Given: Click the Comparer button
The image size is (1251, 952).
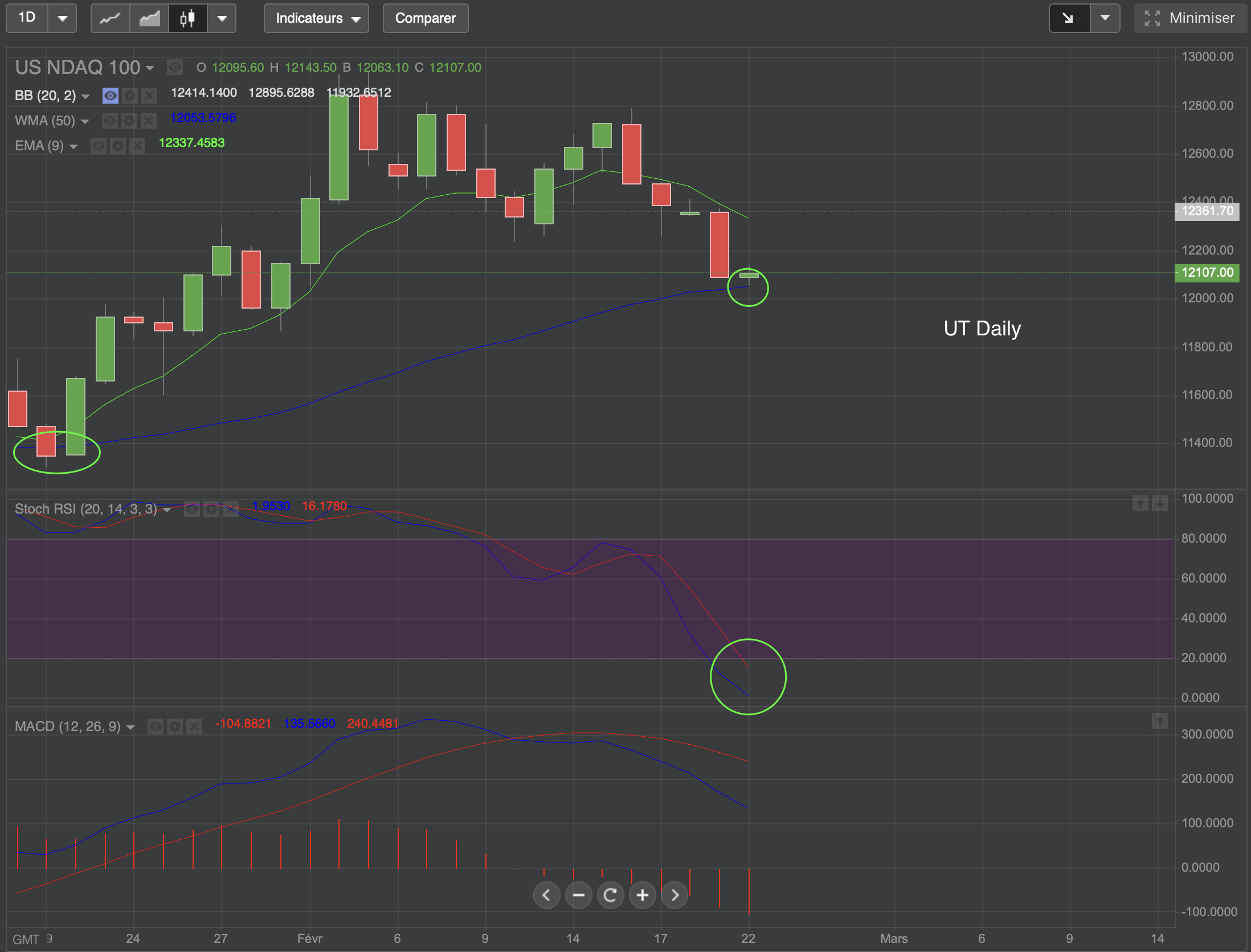Looking at the screenshot, I should [426, 18].
